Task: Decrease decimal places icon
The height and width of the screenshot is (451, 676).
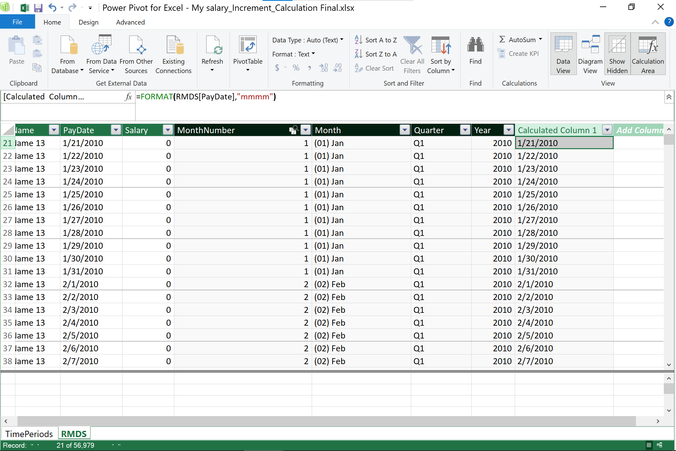Action: [338, 68]
